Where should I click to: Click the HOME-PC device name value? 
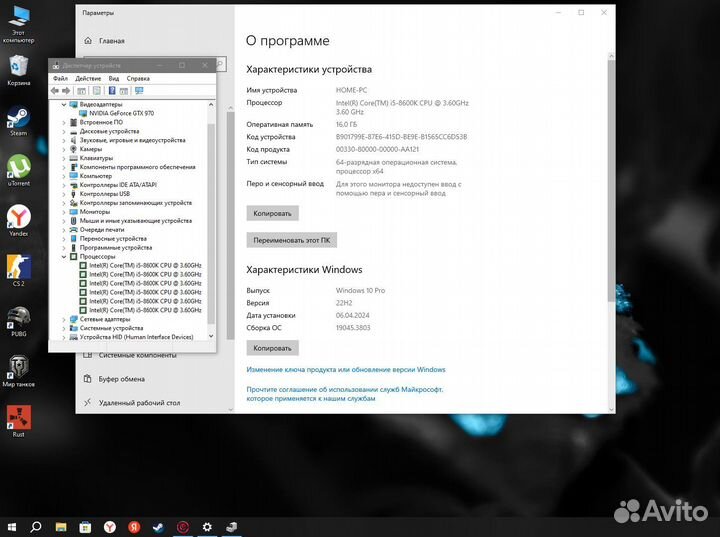click(x=351, y=90)
